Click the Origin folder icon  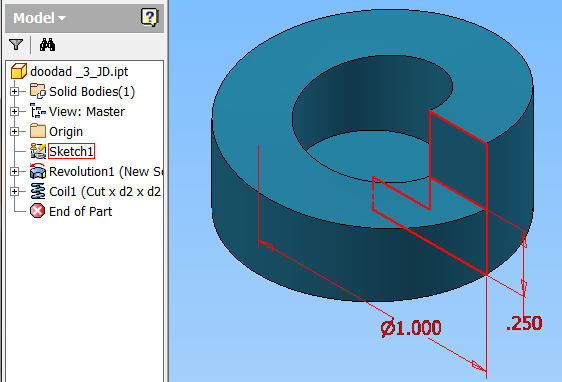coord(38,131)
